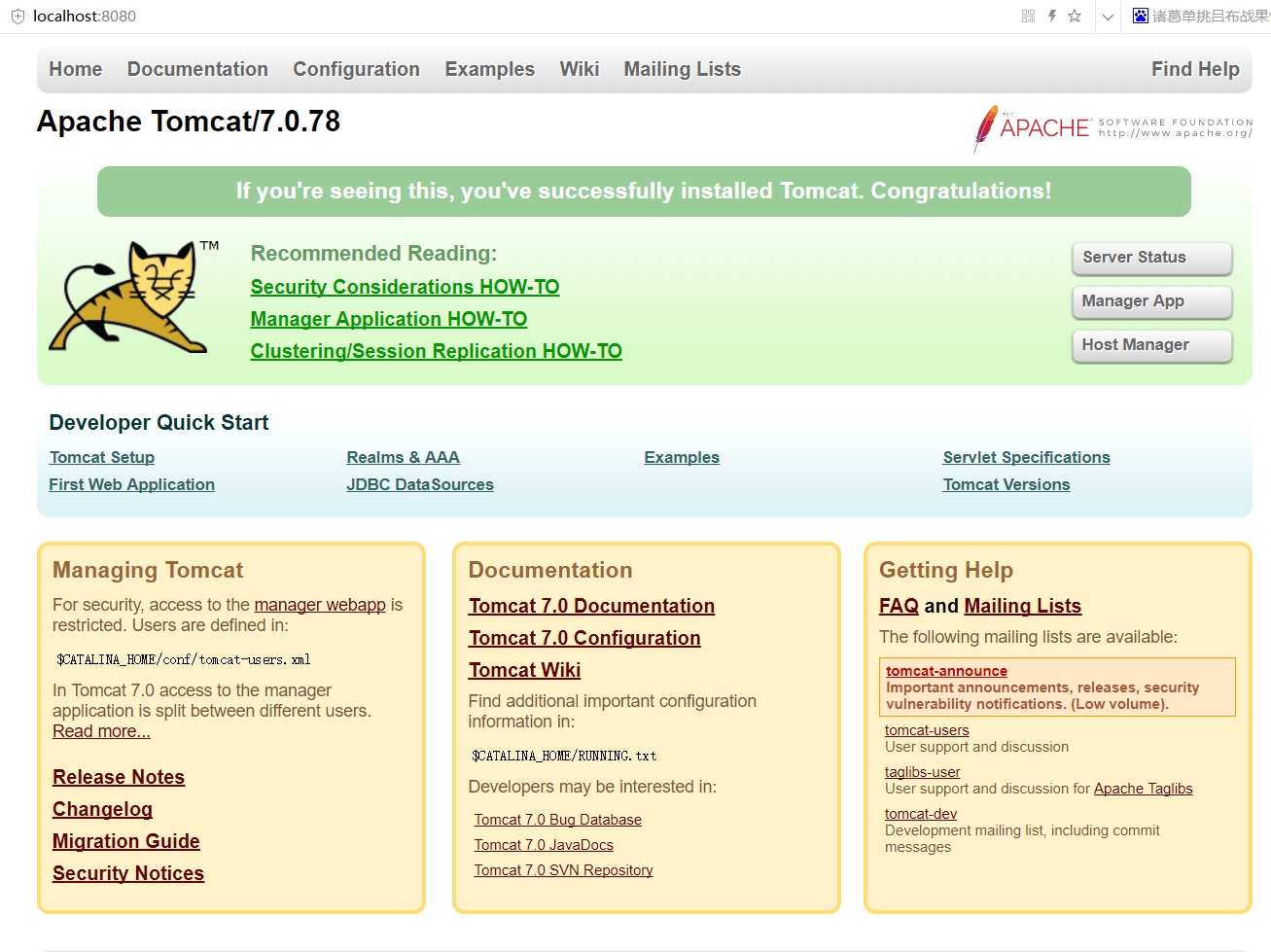Open Clustering/Session Replication HOW-TO link
The width and height of the screenshot is (1271, 952).
coord(437,351)
